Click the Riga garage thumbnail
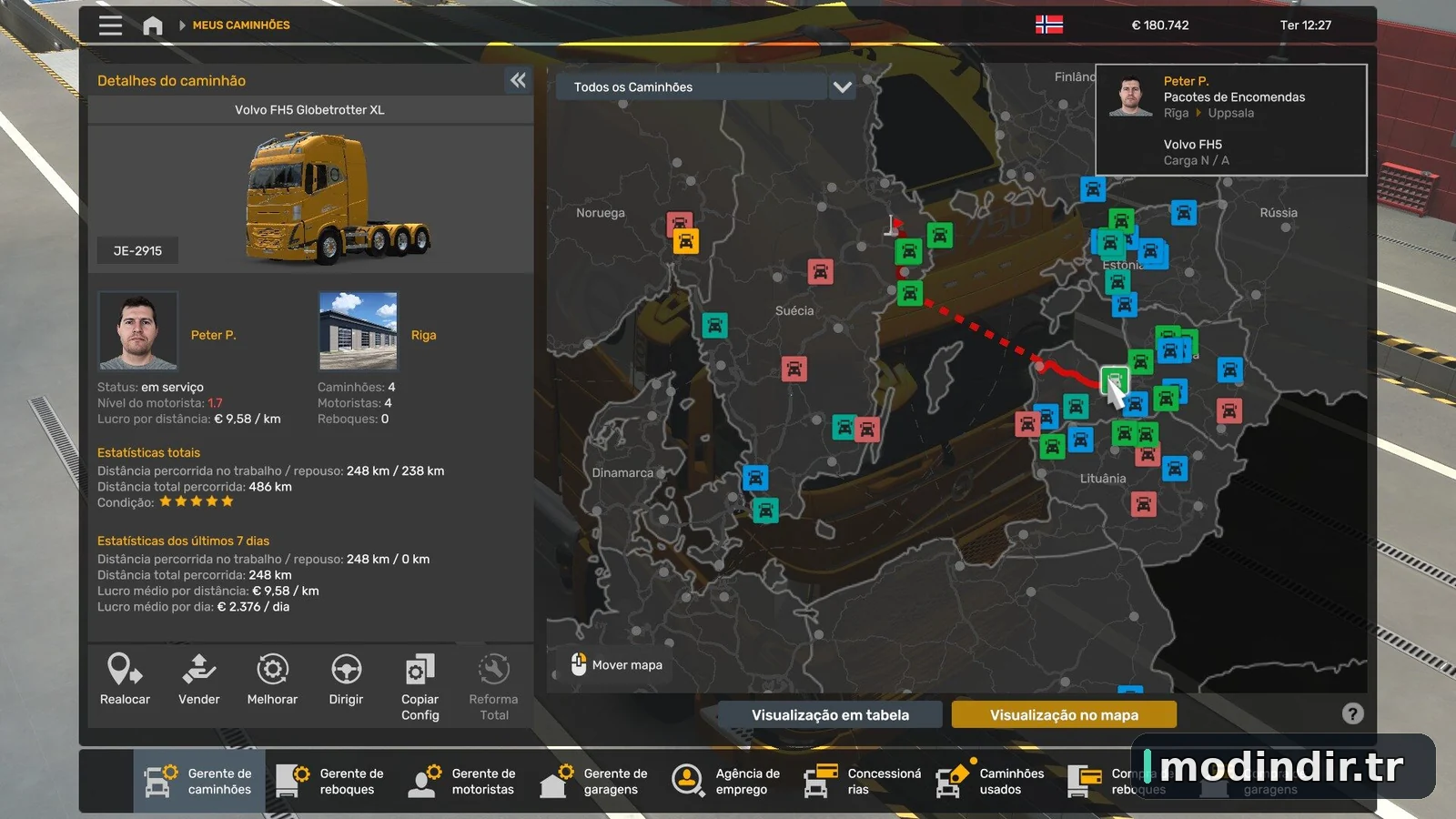This screenshot has height=819, width=1456. [x=358, y=331]
